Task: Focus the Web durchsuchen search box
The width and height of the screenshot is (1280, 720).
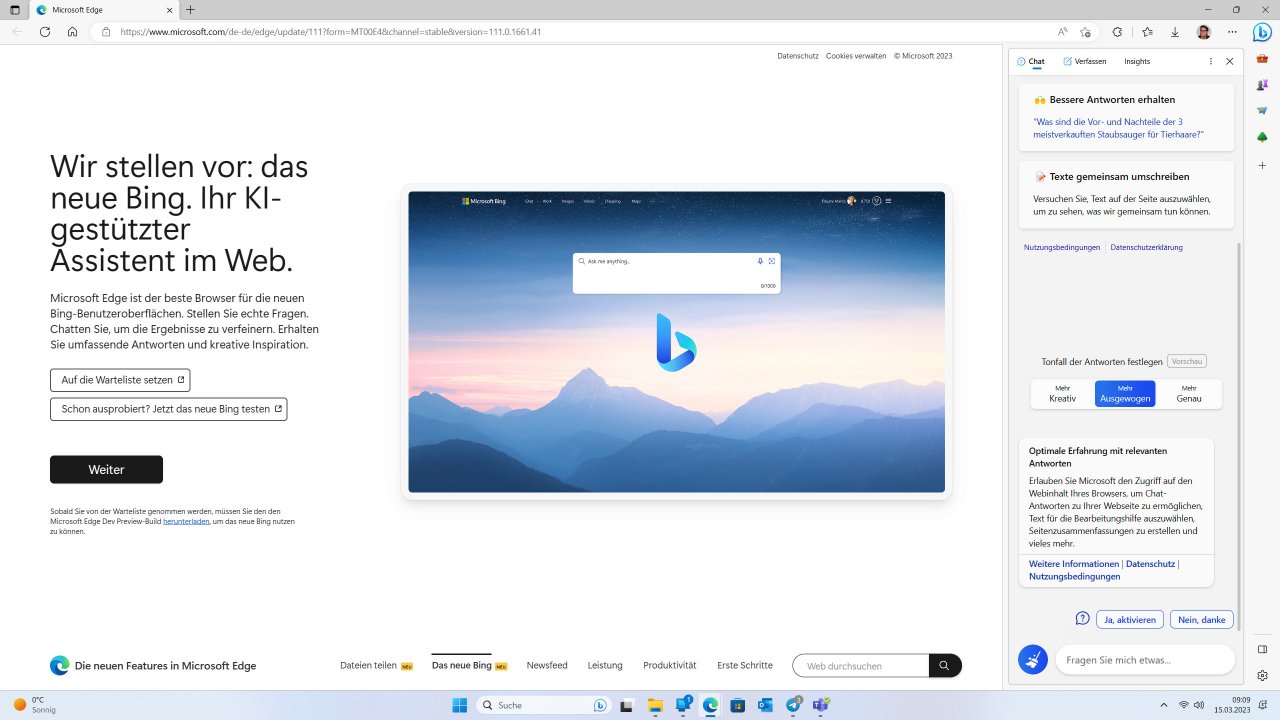Action: (860, 665)
